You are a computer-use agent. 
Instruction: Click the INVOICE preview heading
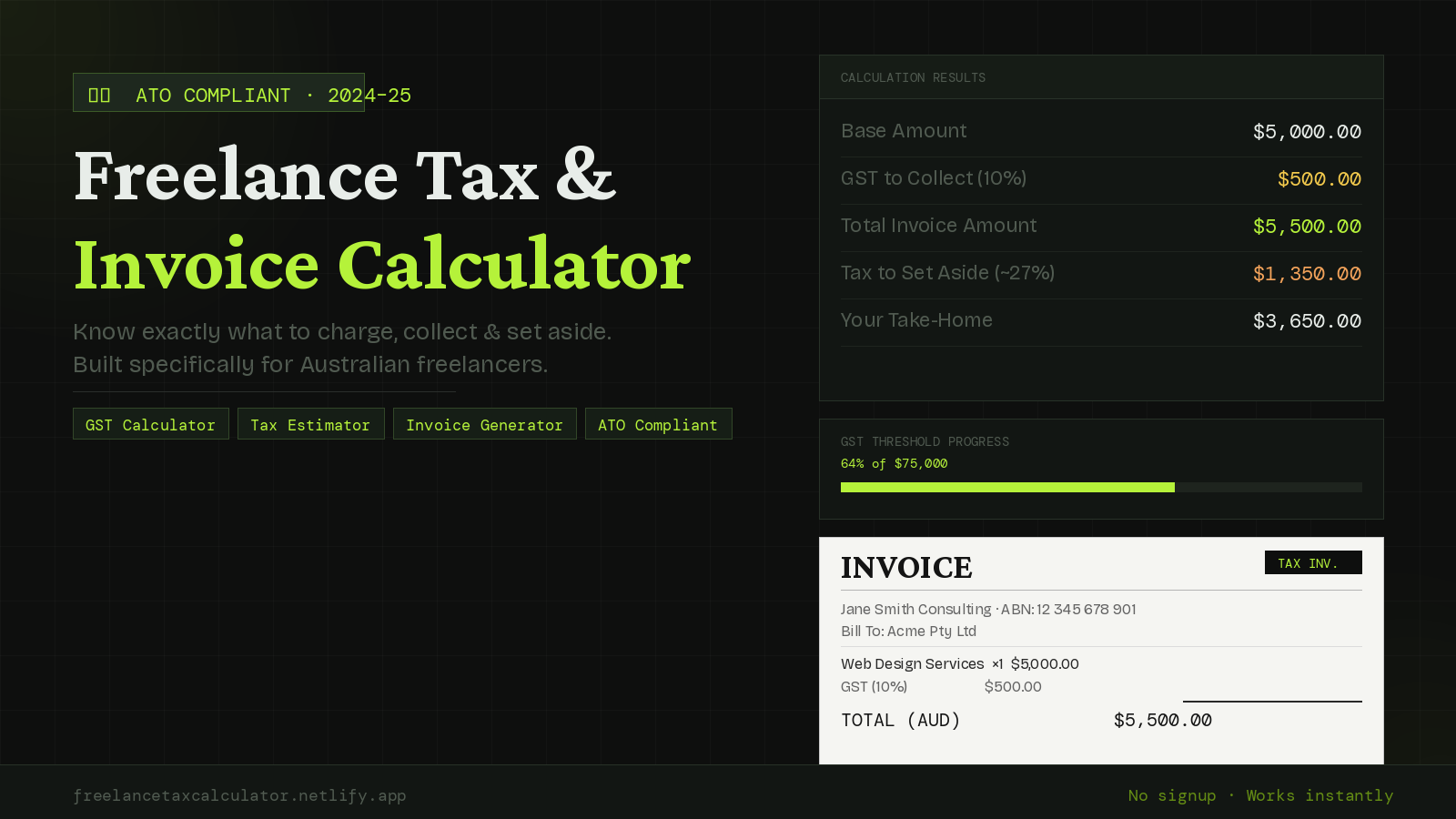906,567
